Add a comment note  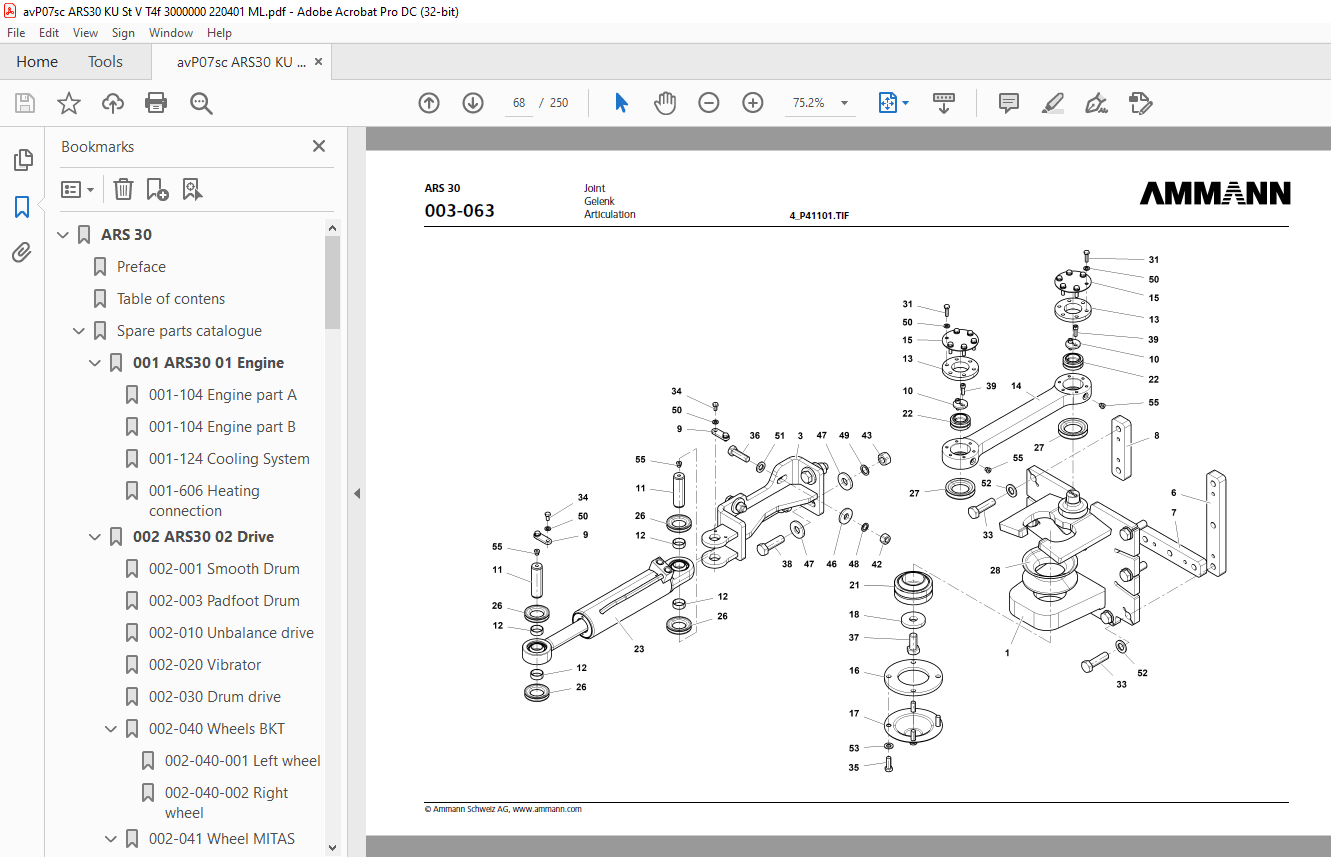(x=1009, y=103)
